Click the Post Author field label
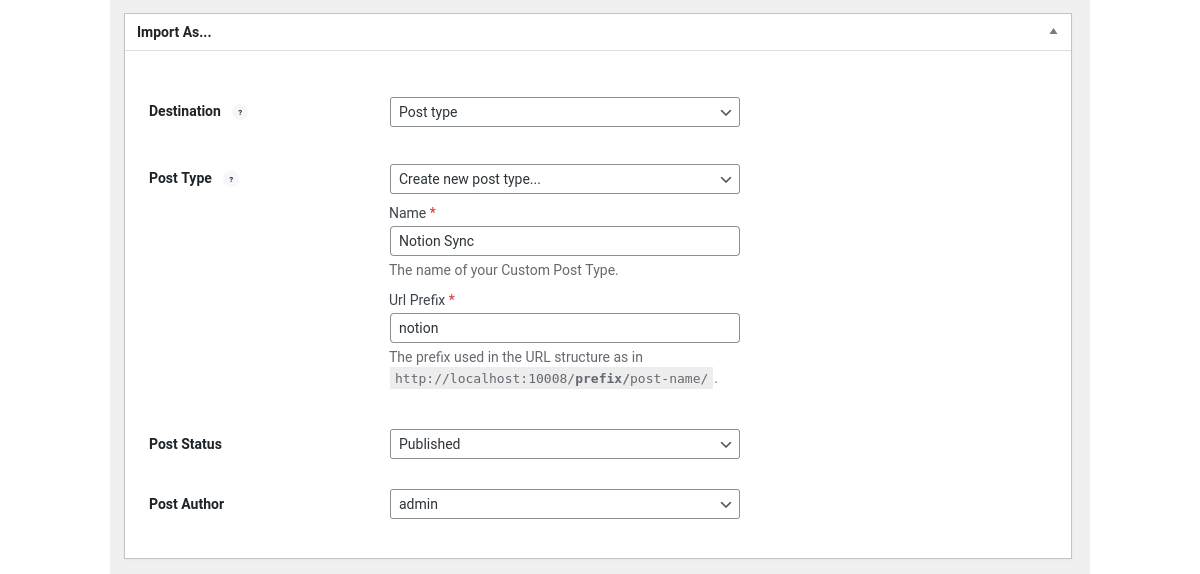 tap(186, 504)
